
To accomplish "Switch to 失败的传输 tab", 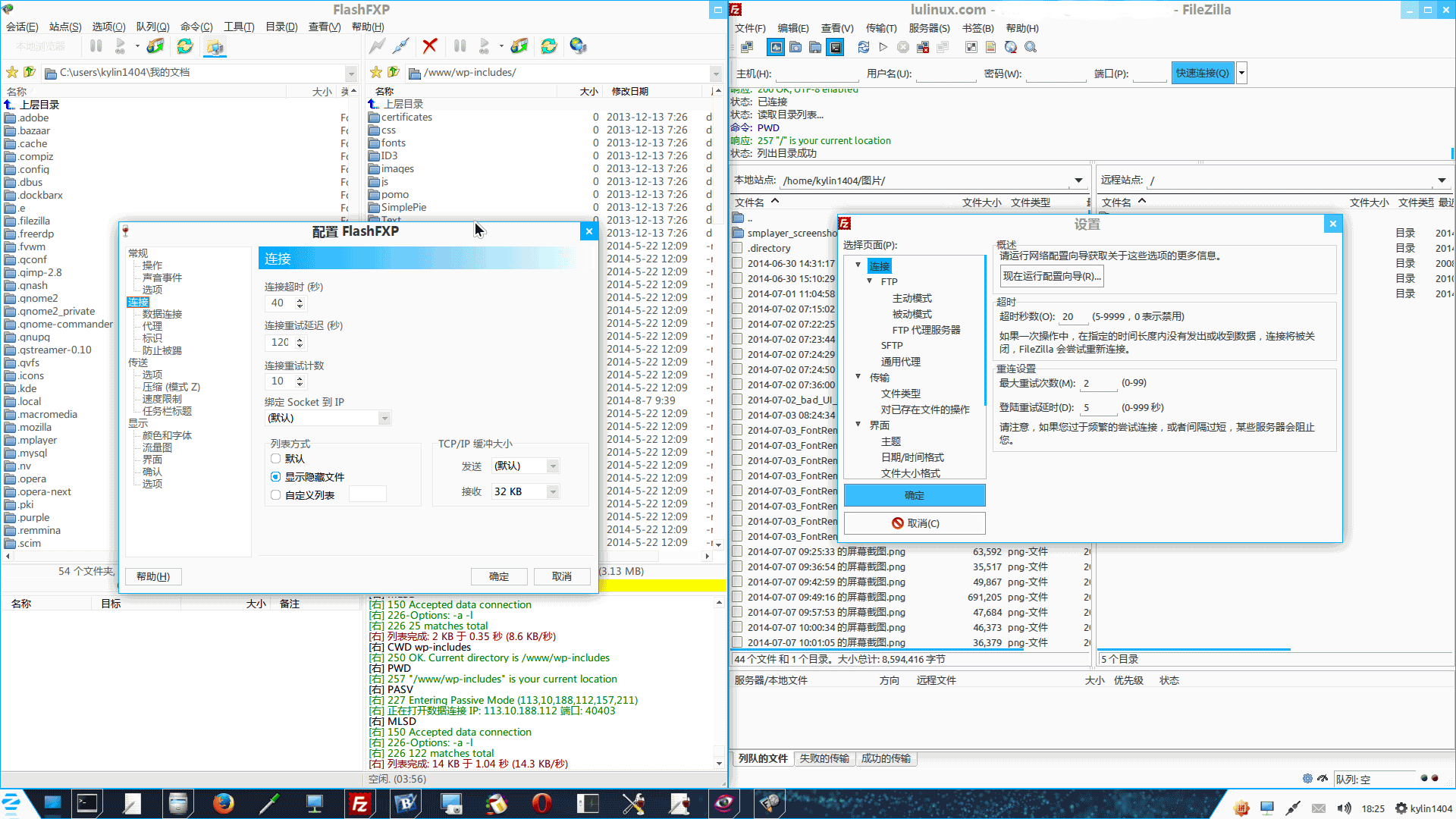I will [824, 758].
